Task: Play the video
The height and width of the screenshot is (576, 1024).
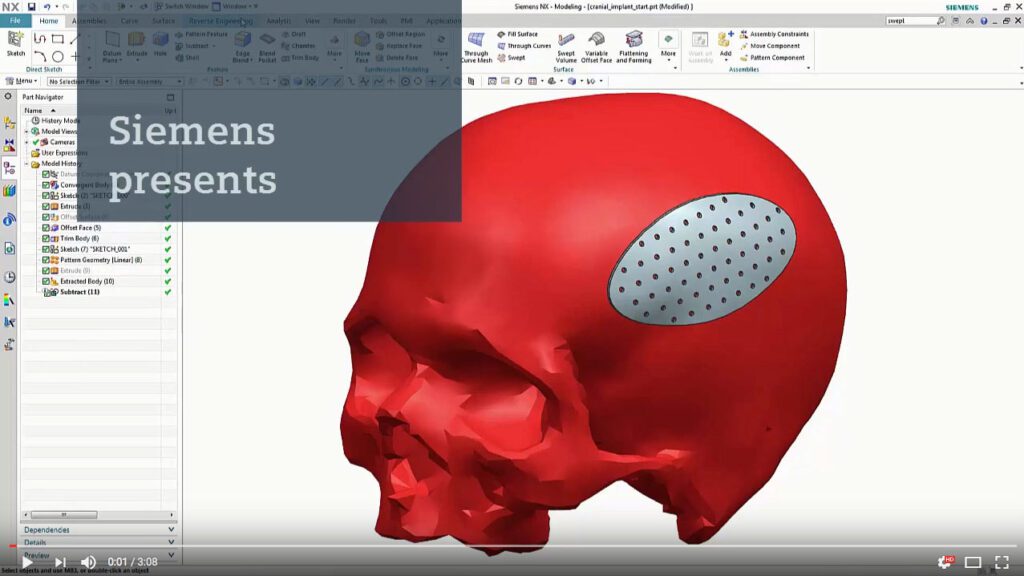Action: point(27,562)
